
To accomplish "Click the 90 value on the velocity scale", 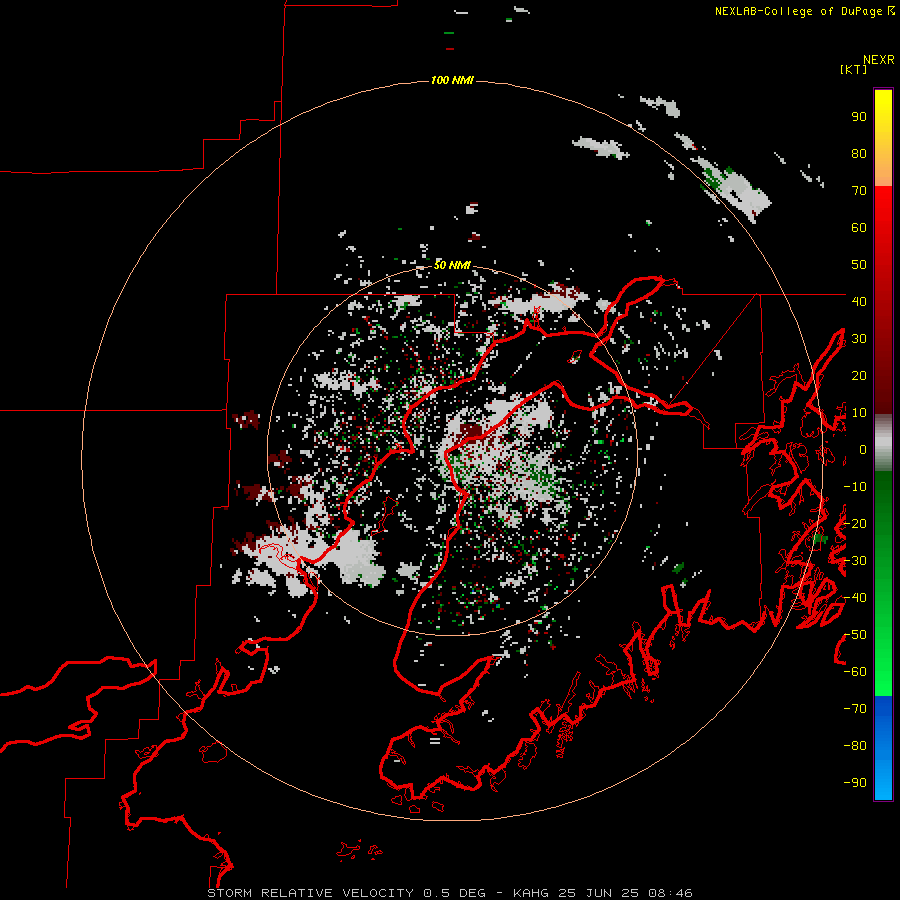I will click(x=859, y=117).
